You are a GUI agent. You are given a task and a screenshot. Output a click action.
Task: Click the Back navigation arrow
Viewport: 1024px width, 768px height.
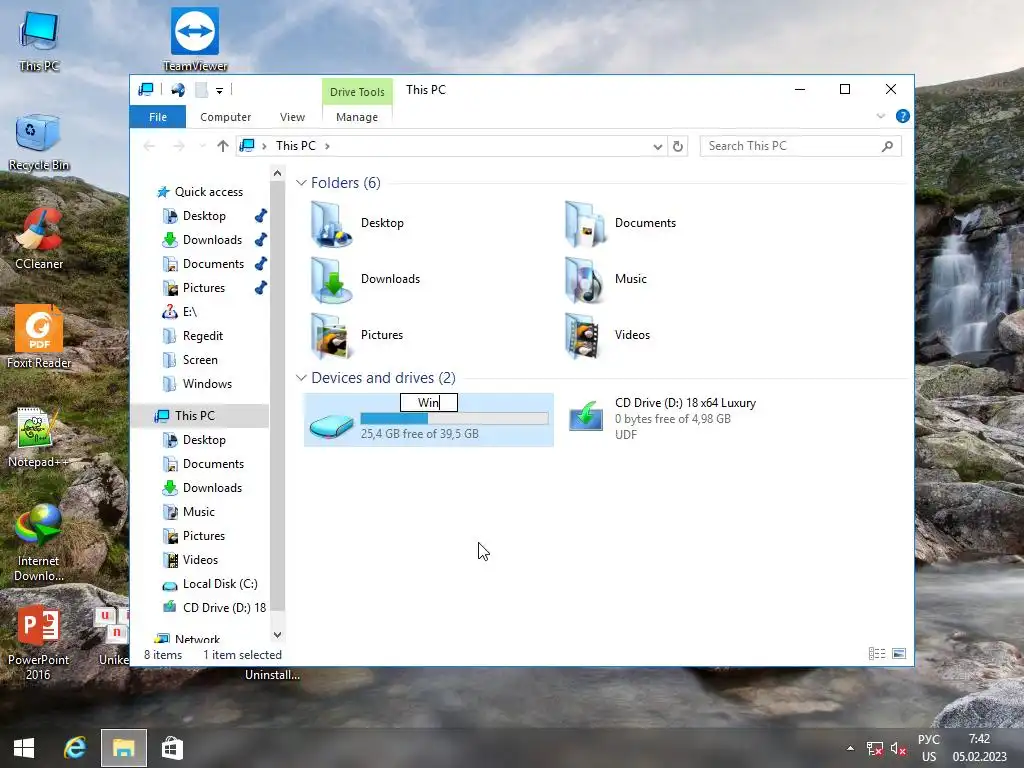click(x=149, y=146)
